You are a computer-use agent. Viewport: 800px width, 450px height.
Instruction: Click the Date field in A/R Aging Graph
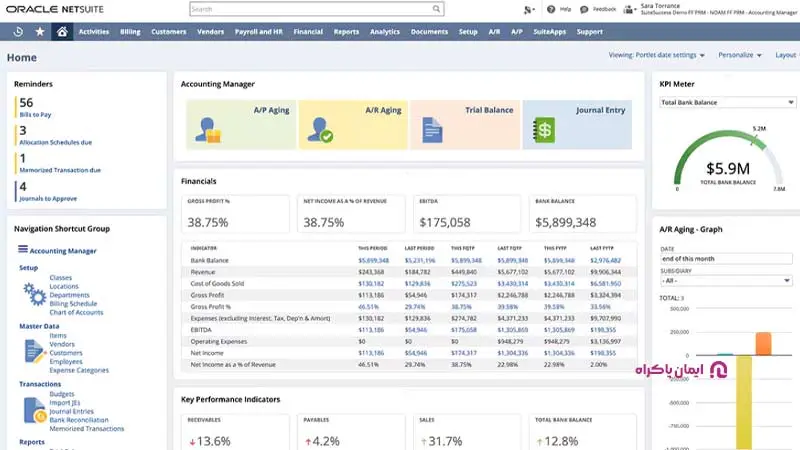pos(726,259)
